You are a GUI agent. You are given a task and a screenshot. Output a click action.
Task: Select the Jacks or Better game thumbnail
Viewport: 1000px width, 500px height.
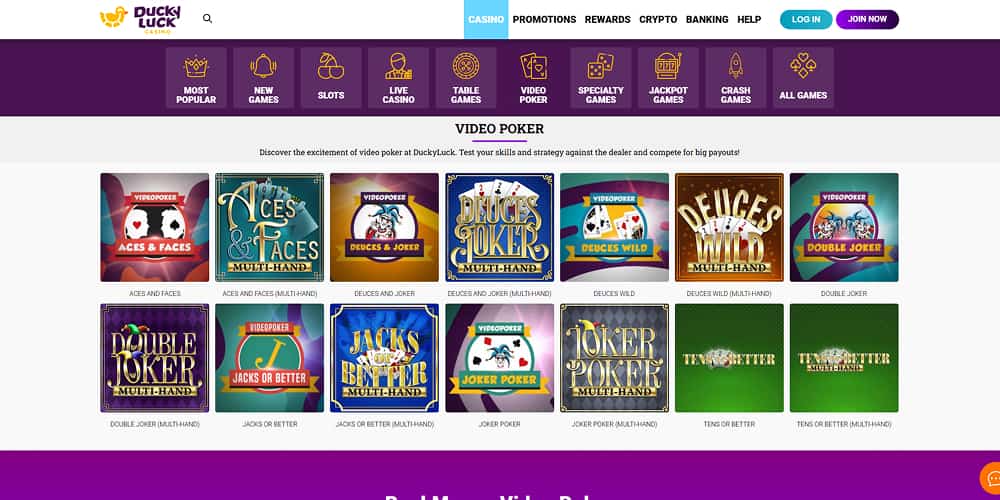click(269, 358)
